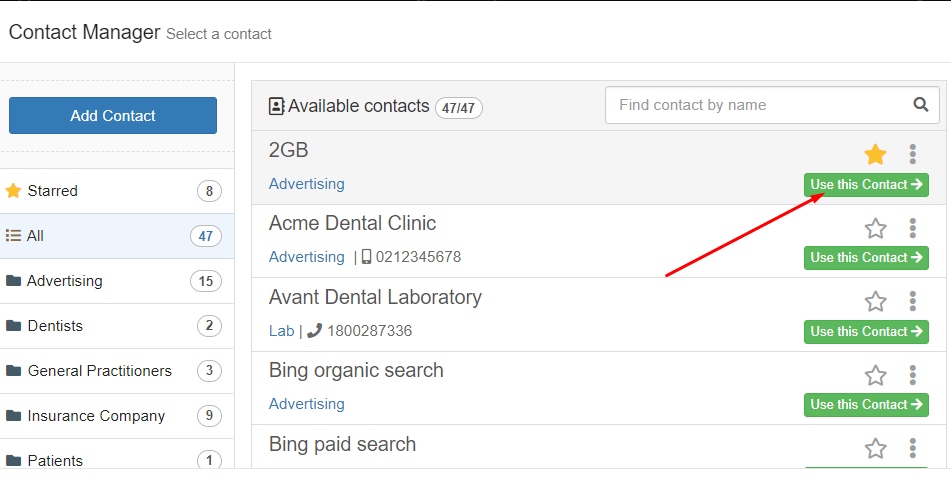951x483 pixels.
Task: Use the 2GB contact
Action: click(x=866, y=184)
